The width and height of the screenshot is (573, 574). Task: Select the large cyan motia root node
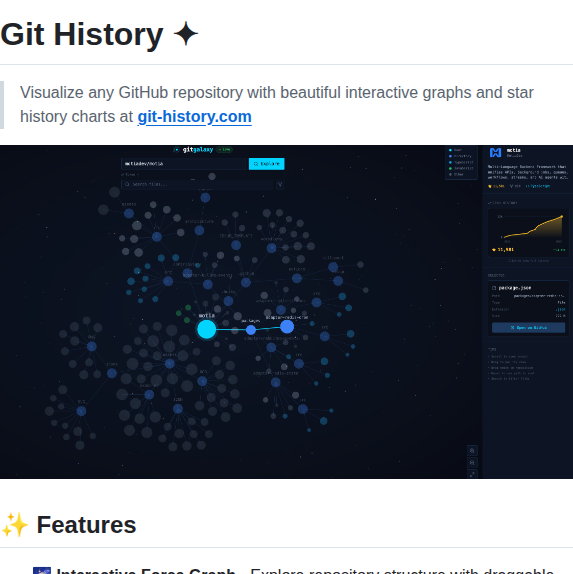click(207, 329)
